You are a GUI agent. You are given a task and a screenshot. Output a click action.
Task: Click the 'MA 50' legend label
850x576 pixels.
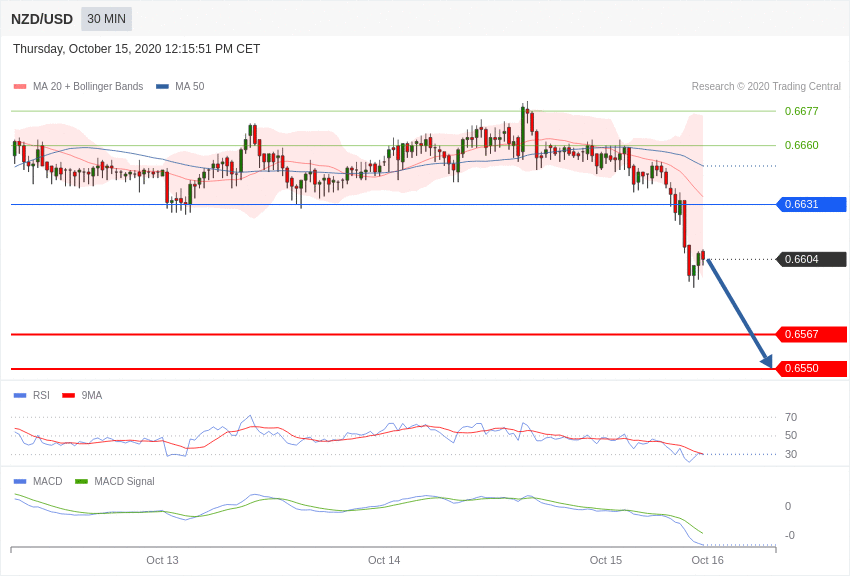pyautogui.click(x=190, y=86)
